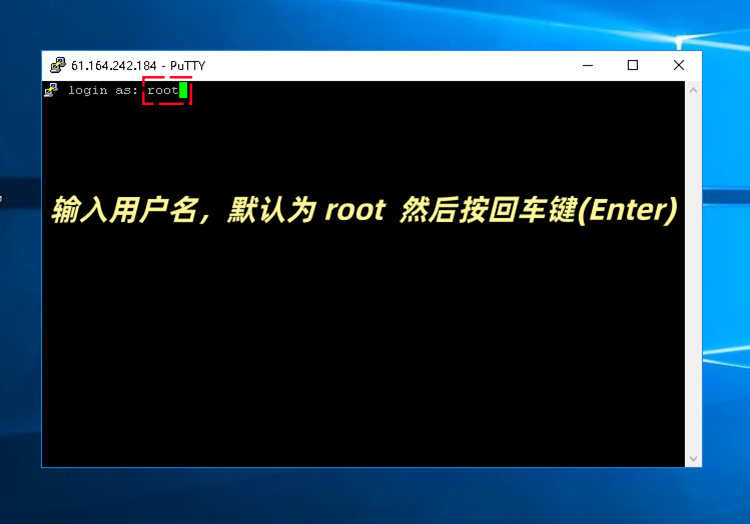Open the PuTTY system menu icon in title bar
The height and width of the screenshot is (524, 750).
click(58, 66)
